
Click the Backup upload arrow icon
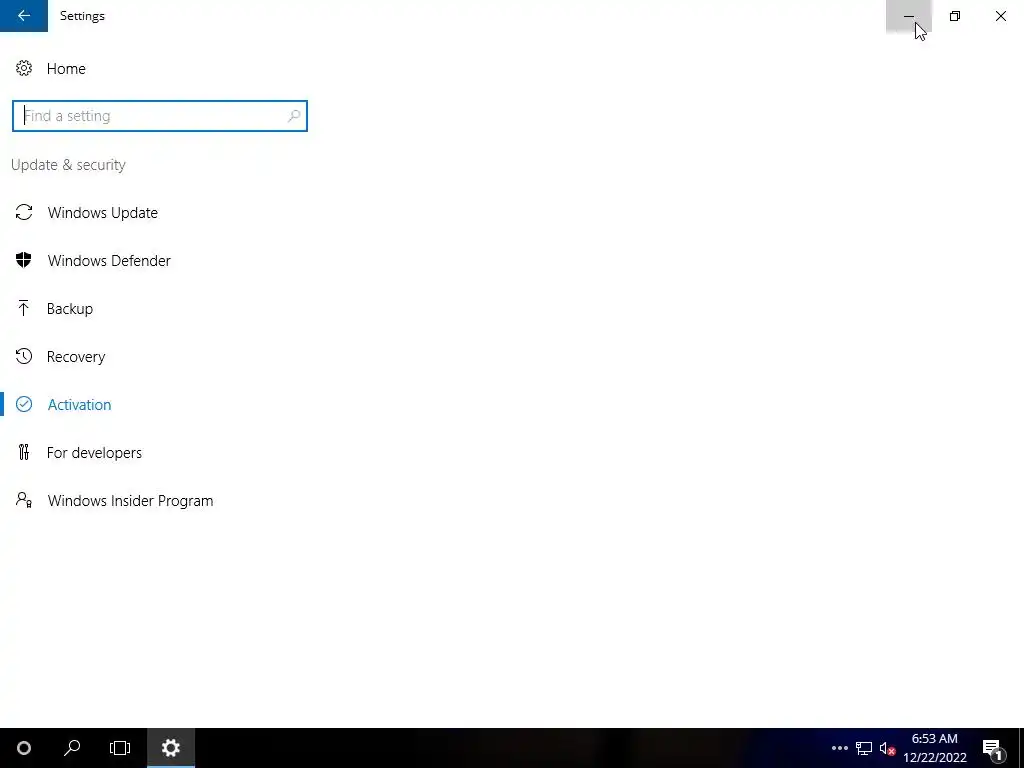(x=24, y=308)
